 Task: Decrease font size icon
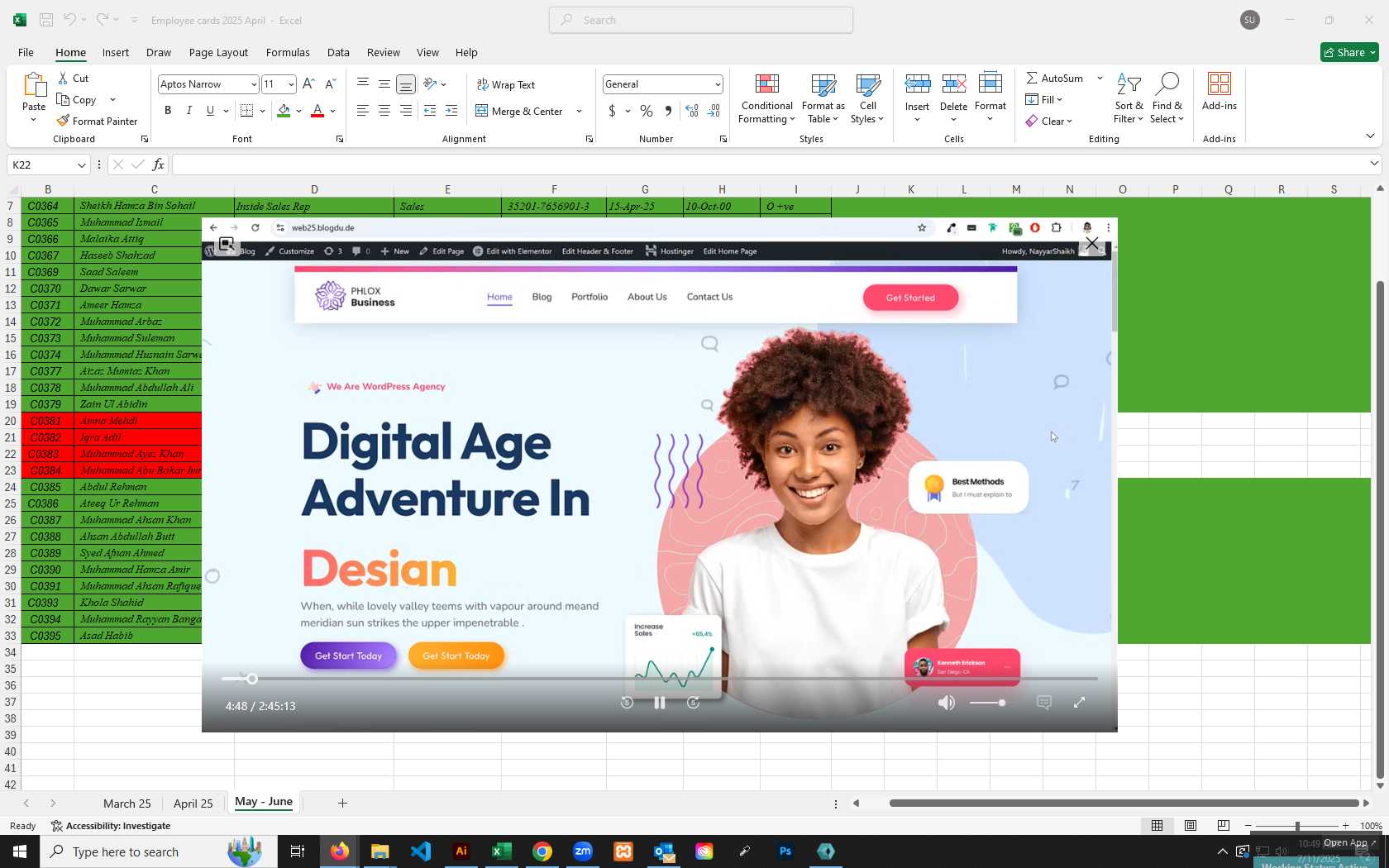tap(330, 83)
